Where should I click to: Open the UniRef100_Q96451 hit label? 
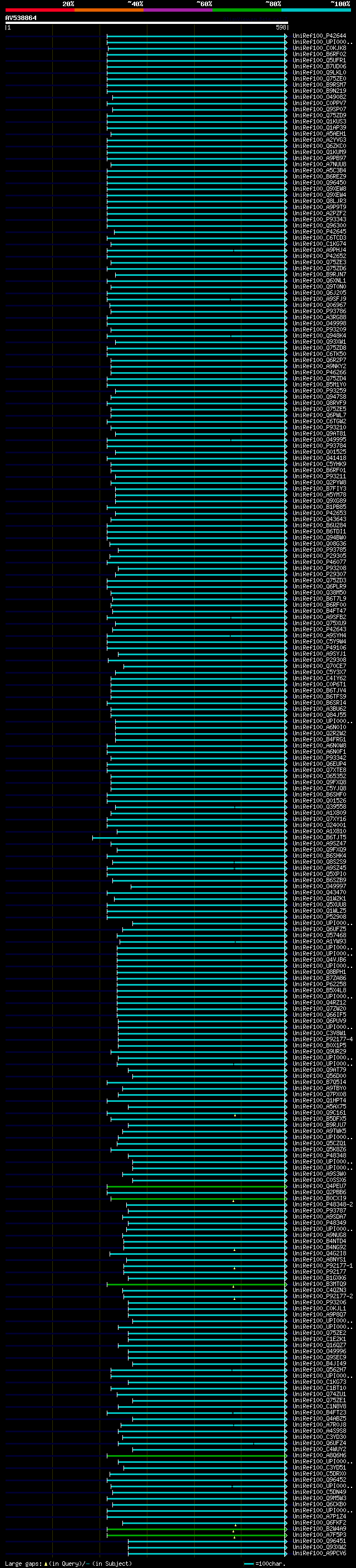point(319,1541)
